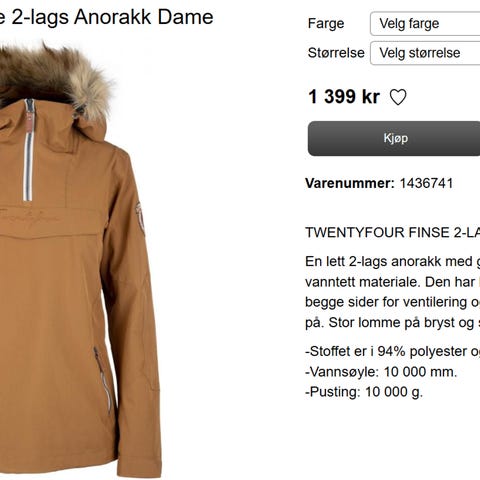Click the embroidered signature on chest pocket
The width and height of the screenshot is (480, 480).
(30, 217)
